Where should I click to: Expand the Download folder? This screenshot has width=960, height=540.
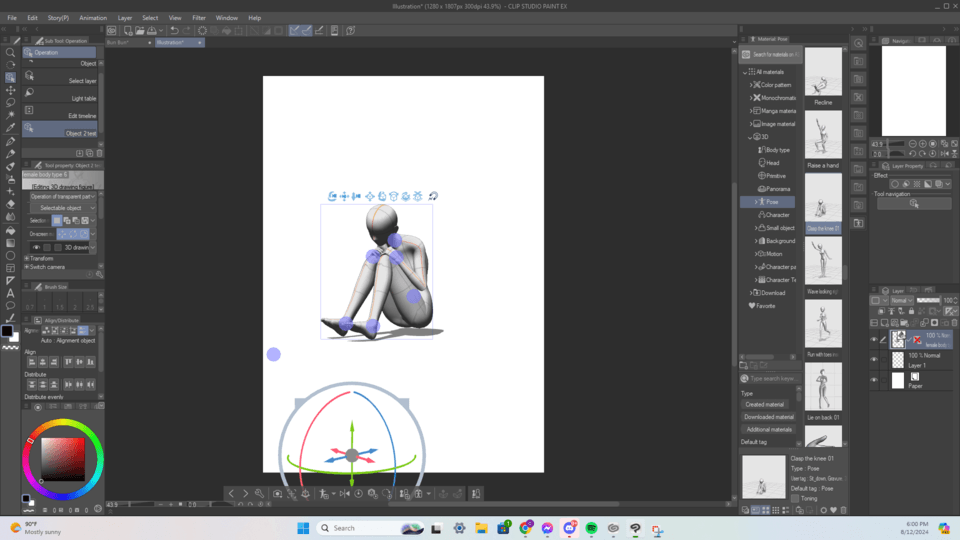(751, 293)
